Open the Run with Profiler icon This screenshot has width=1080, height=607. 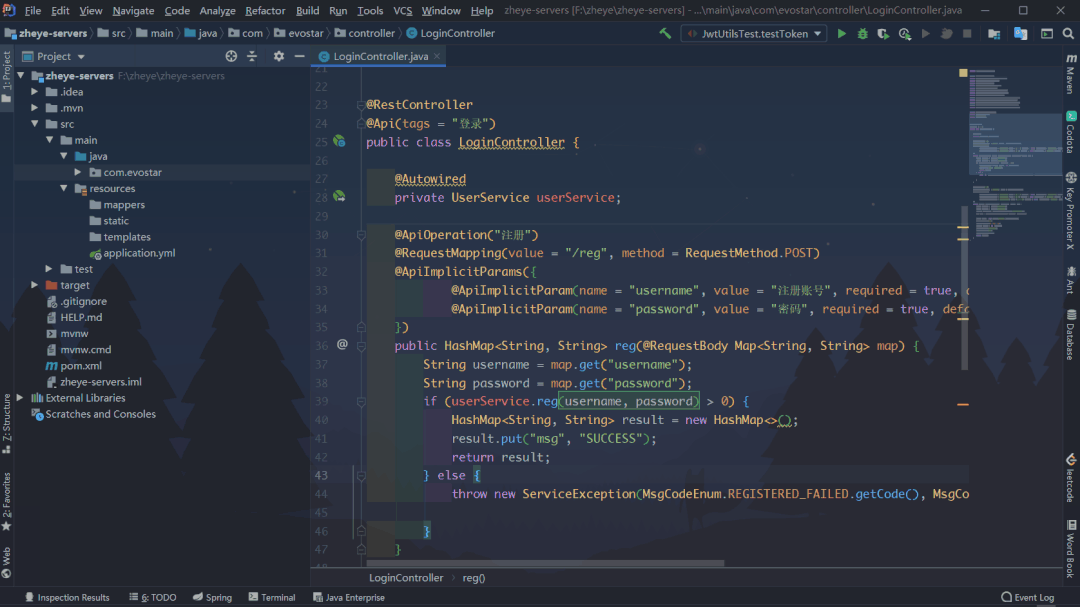click(x=904, y=33)
